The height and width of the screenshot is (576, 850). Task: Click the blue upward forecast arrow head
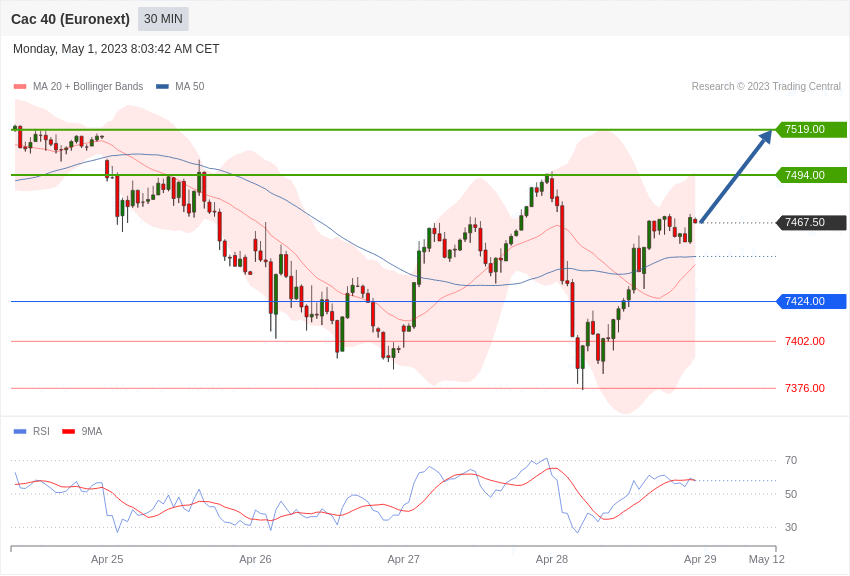(765, 137)
